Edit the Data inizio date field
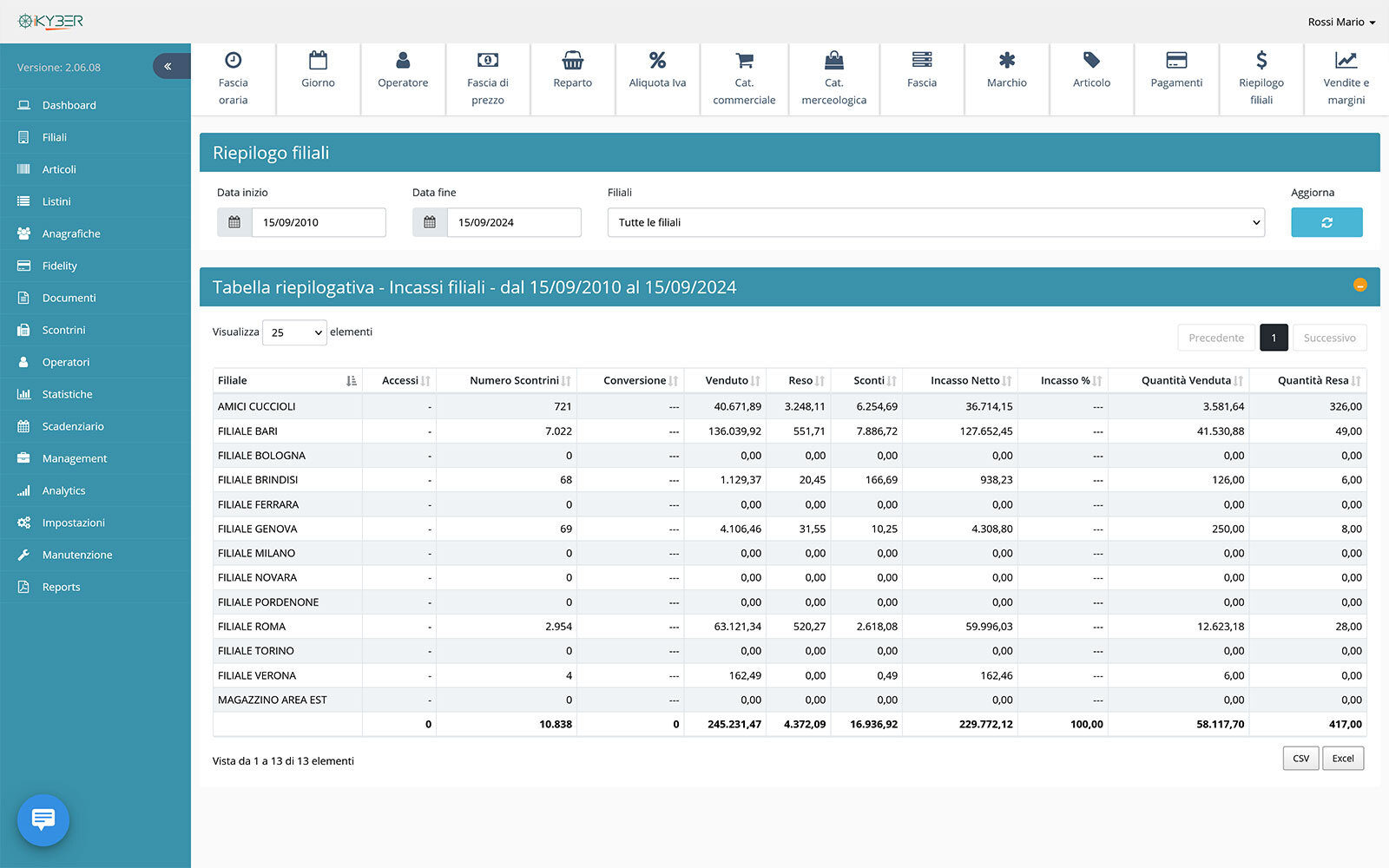 click(319, 222)
